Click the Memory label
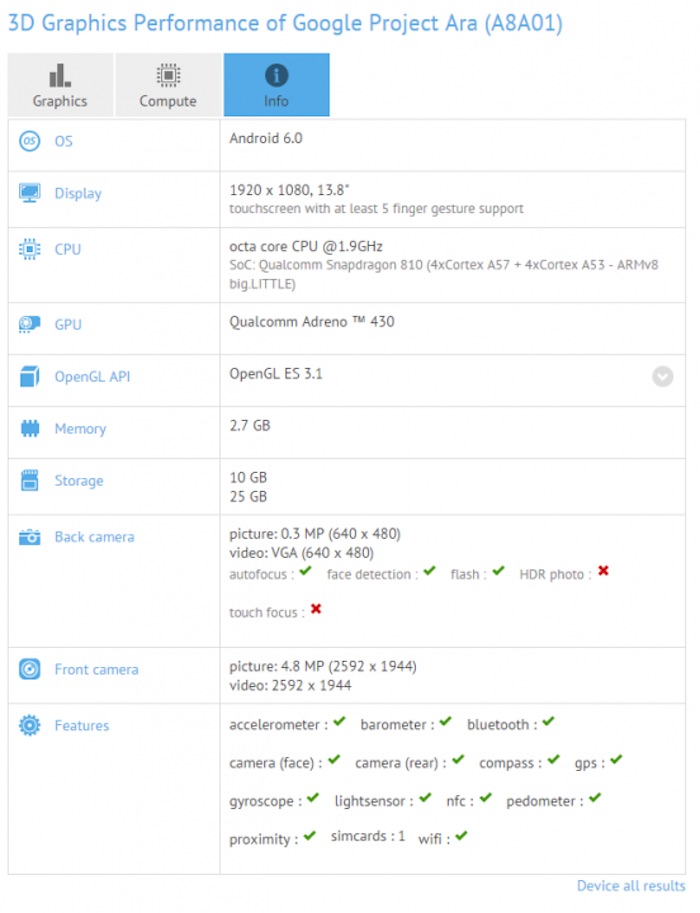Viewport: 700px width, 913px height. click(80, 429)
